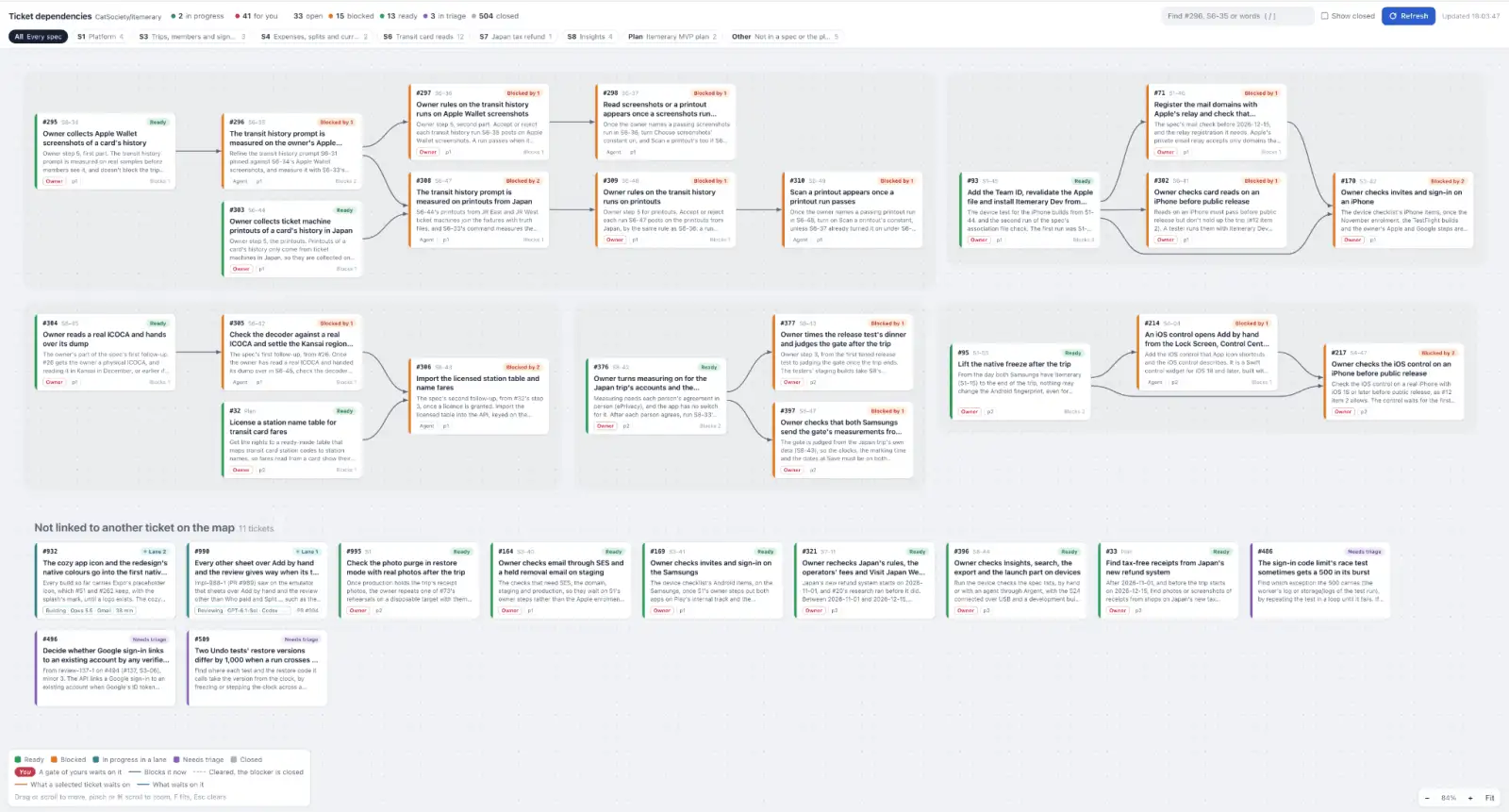
Task: Open ticket #296 transit history prompt card
Action: click(x=291, y=151)
